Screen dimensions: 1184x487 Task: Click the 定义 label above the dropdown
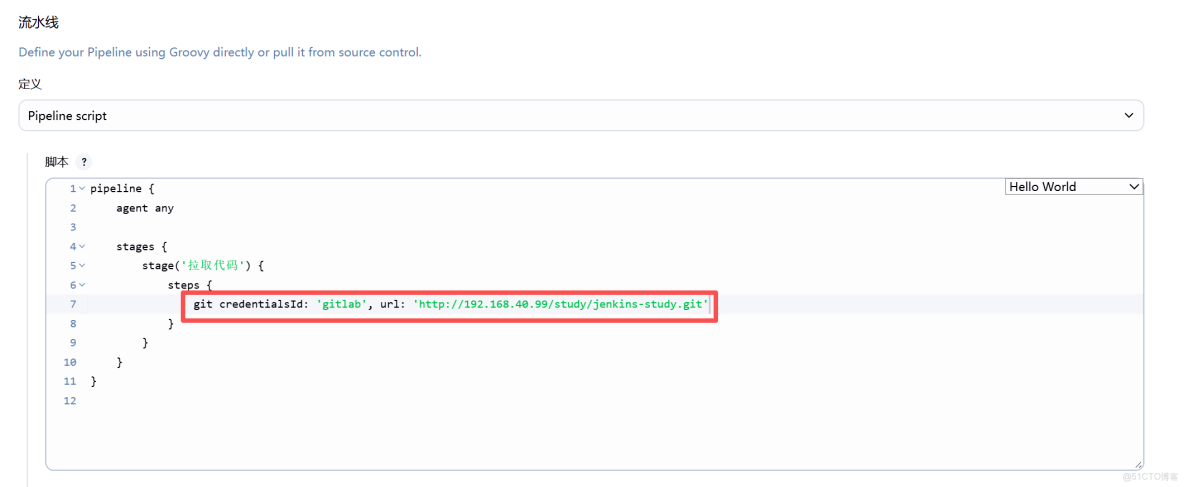point(30,84)
